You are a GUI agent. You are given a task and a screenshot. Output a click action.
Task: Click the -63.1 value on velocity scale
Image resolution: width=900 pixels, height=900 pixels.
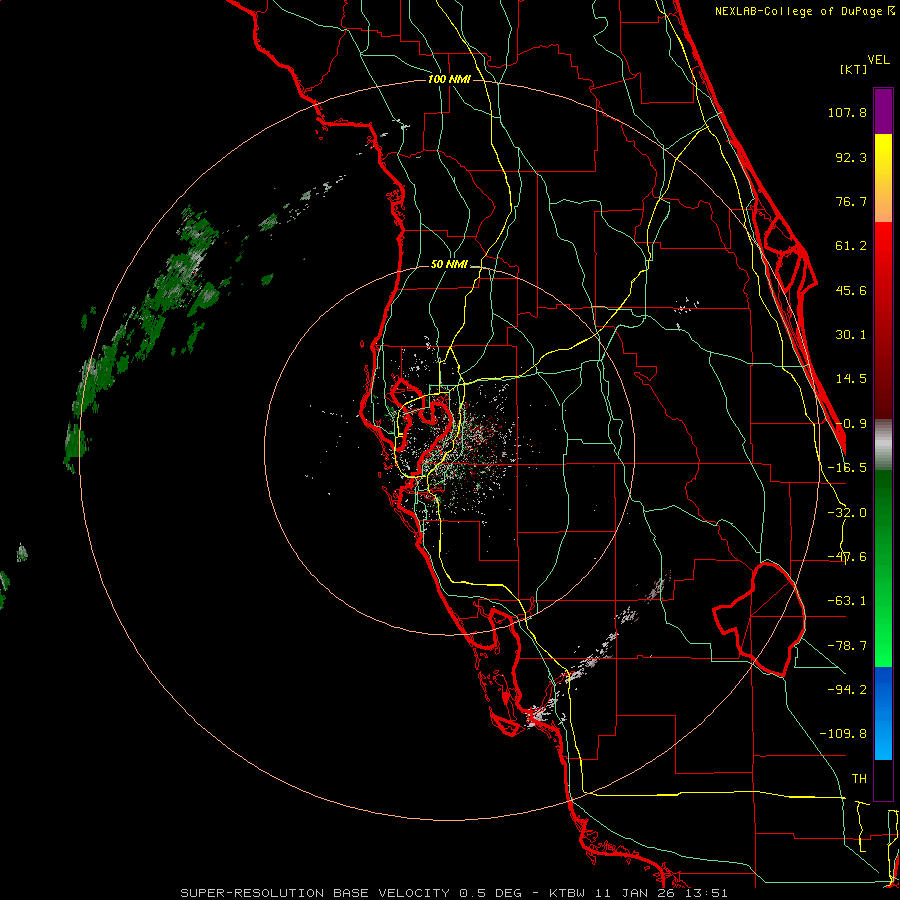coord(847,601)
